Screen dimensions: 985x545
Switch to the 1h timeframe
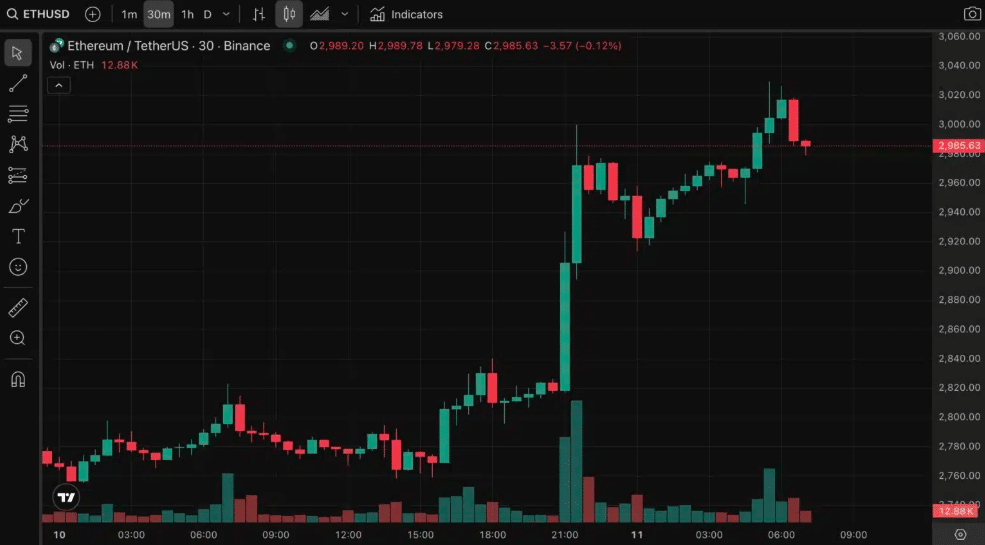[x=187, y=14]
